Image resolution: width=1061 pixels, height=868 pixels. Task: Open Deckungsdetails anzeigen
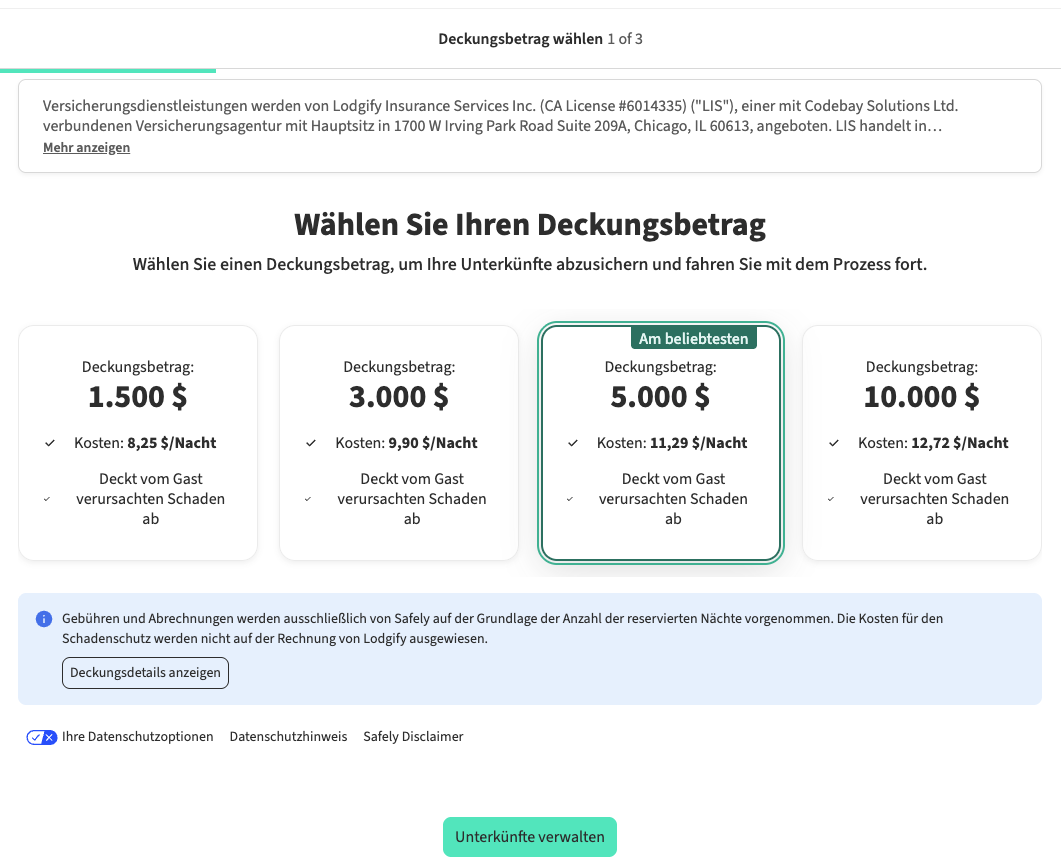coord(145,673)
